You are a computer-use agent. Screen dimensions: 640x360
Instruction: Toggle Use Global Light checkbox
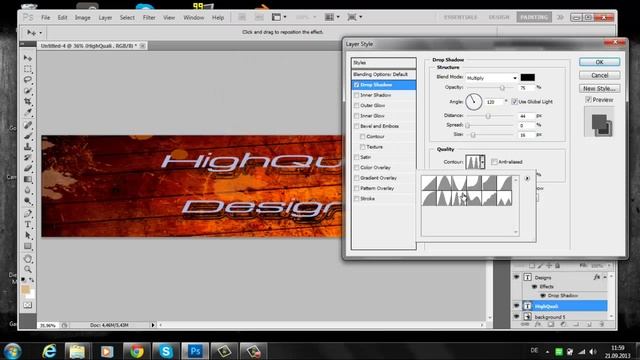514,102
